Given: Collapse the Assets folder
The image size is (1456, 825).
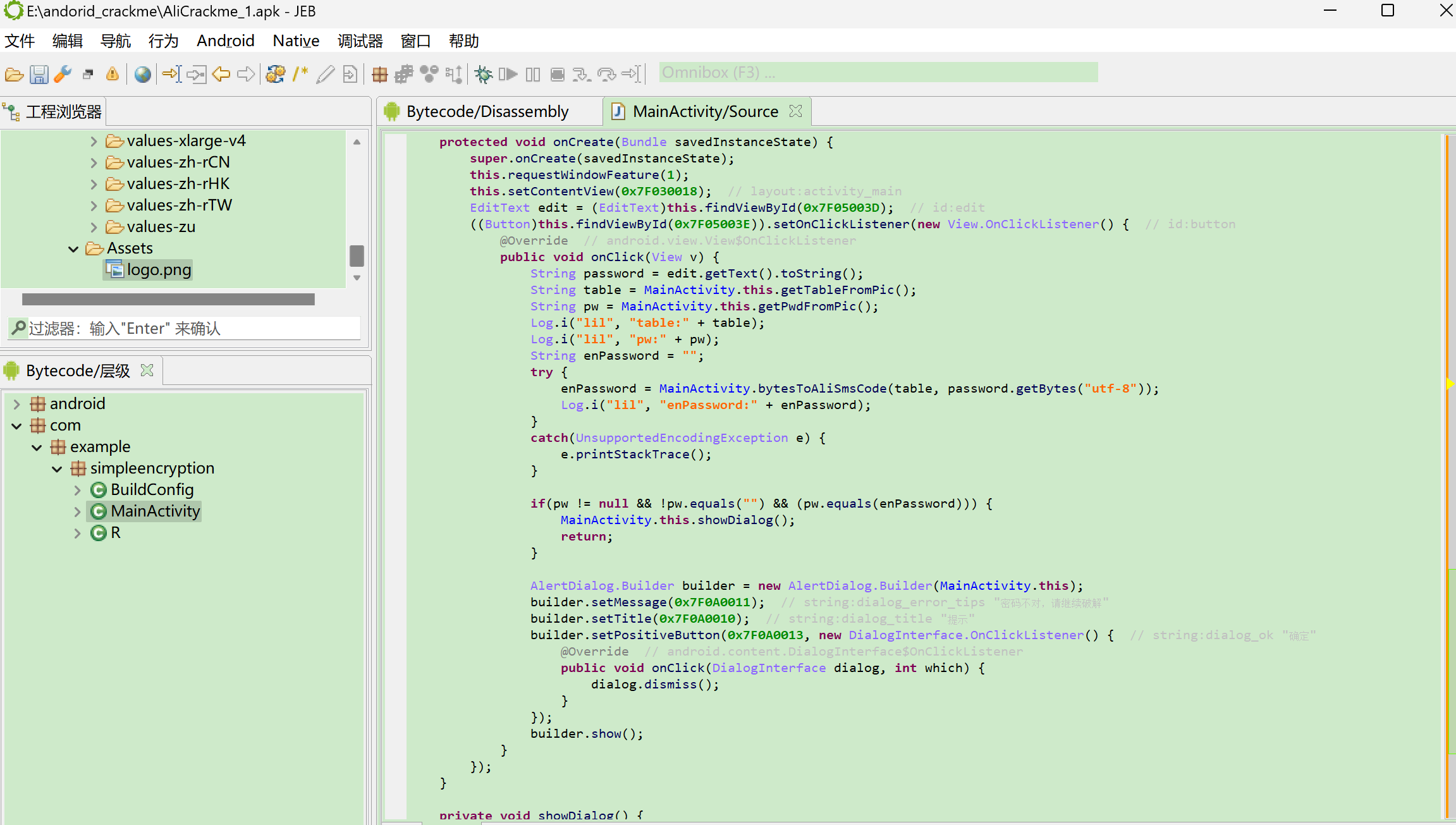Looking at the screenshot, I should pos(73,248).
